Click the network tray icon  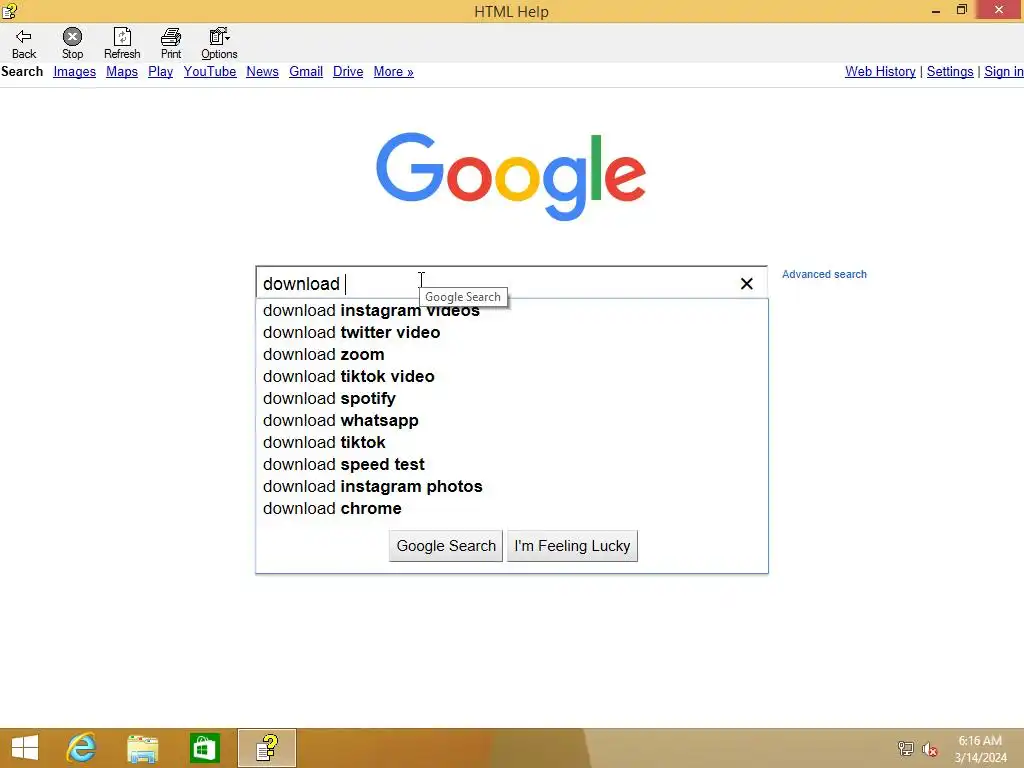905,748
